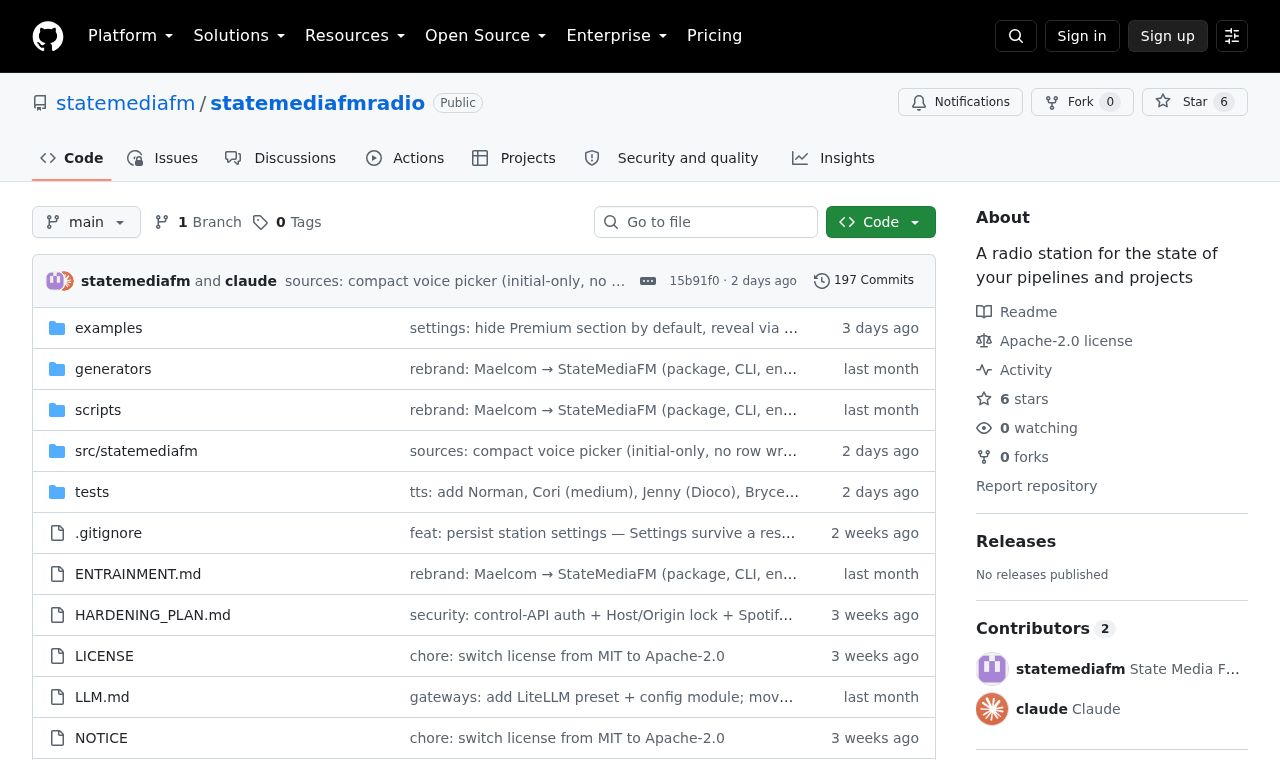
Task: Click the Notifications bell icon
Action: tap(919, 102)
